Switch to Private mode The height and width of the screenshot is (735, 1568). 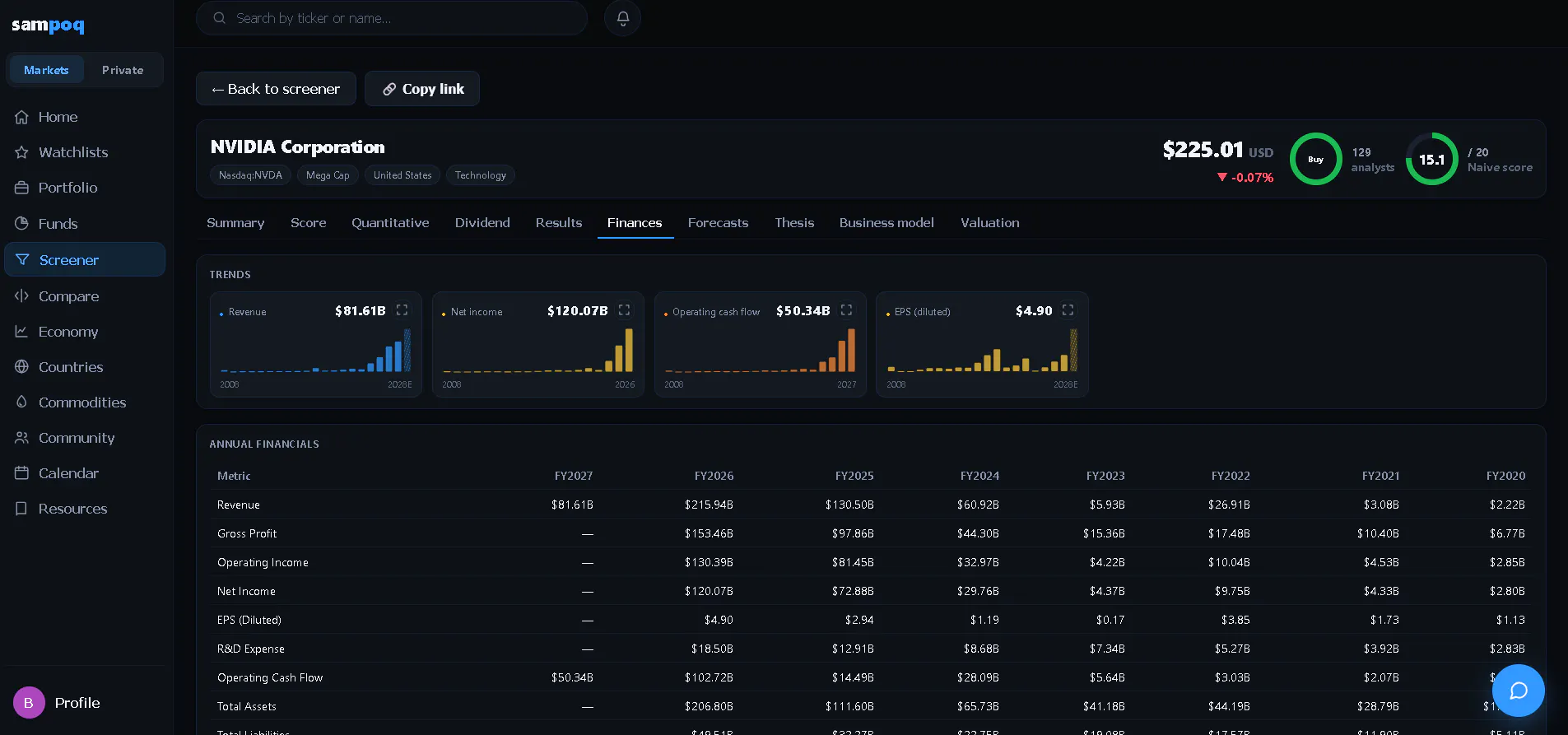click(123, 70)
